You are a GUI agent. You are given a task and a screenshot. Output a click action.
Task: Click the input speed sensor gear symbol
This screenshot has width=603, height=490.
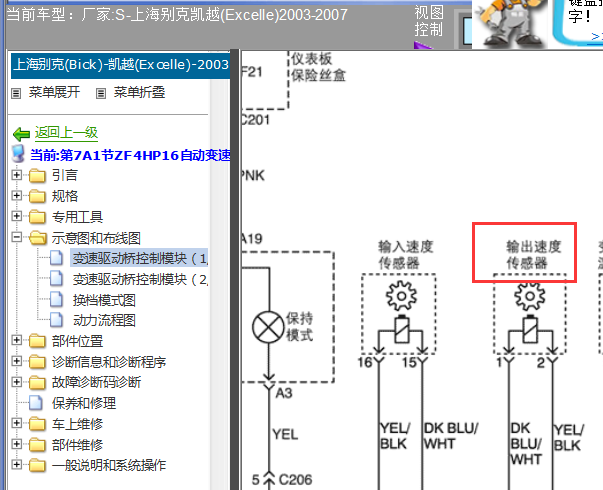tap(401, 296)
